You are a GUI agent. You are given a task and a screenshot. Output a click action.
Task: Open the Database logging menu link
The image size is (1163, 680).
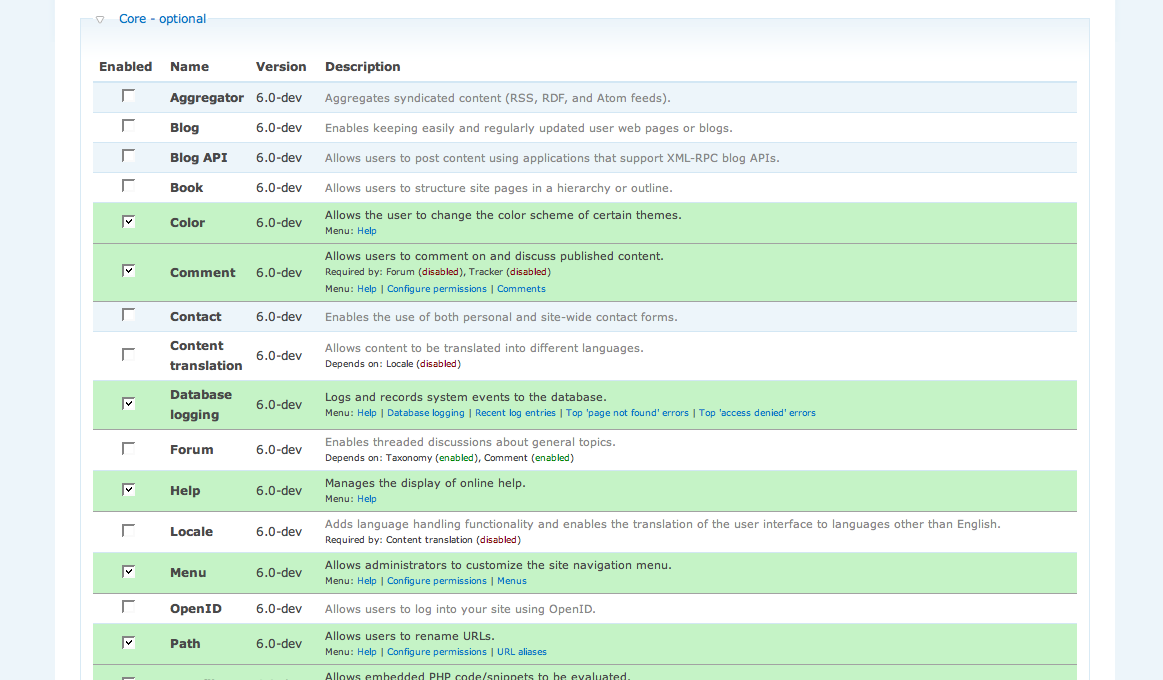coord(426,412)
